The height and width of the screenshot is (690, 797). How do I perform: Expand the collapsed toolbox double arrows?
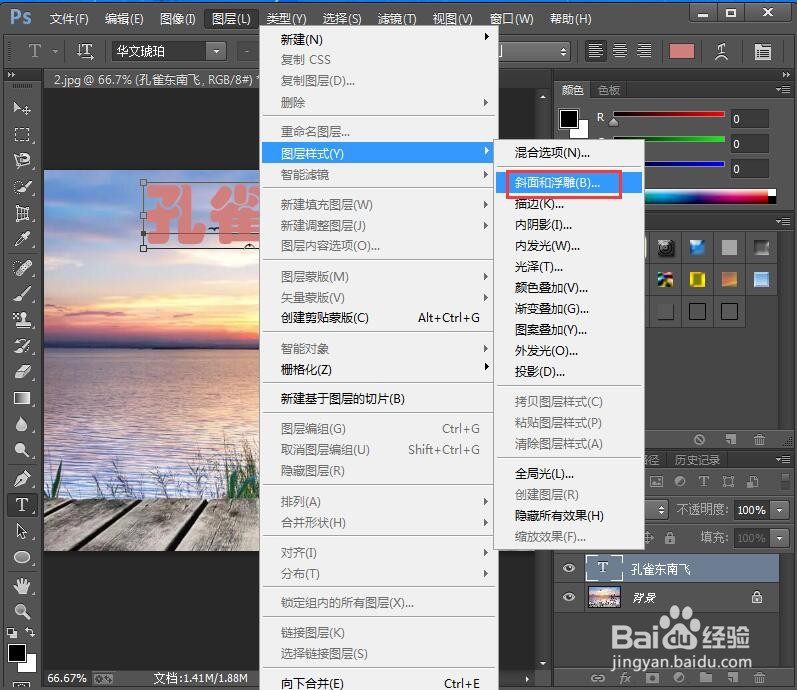click(10, 75)
